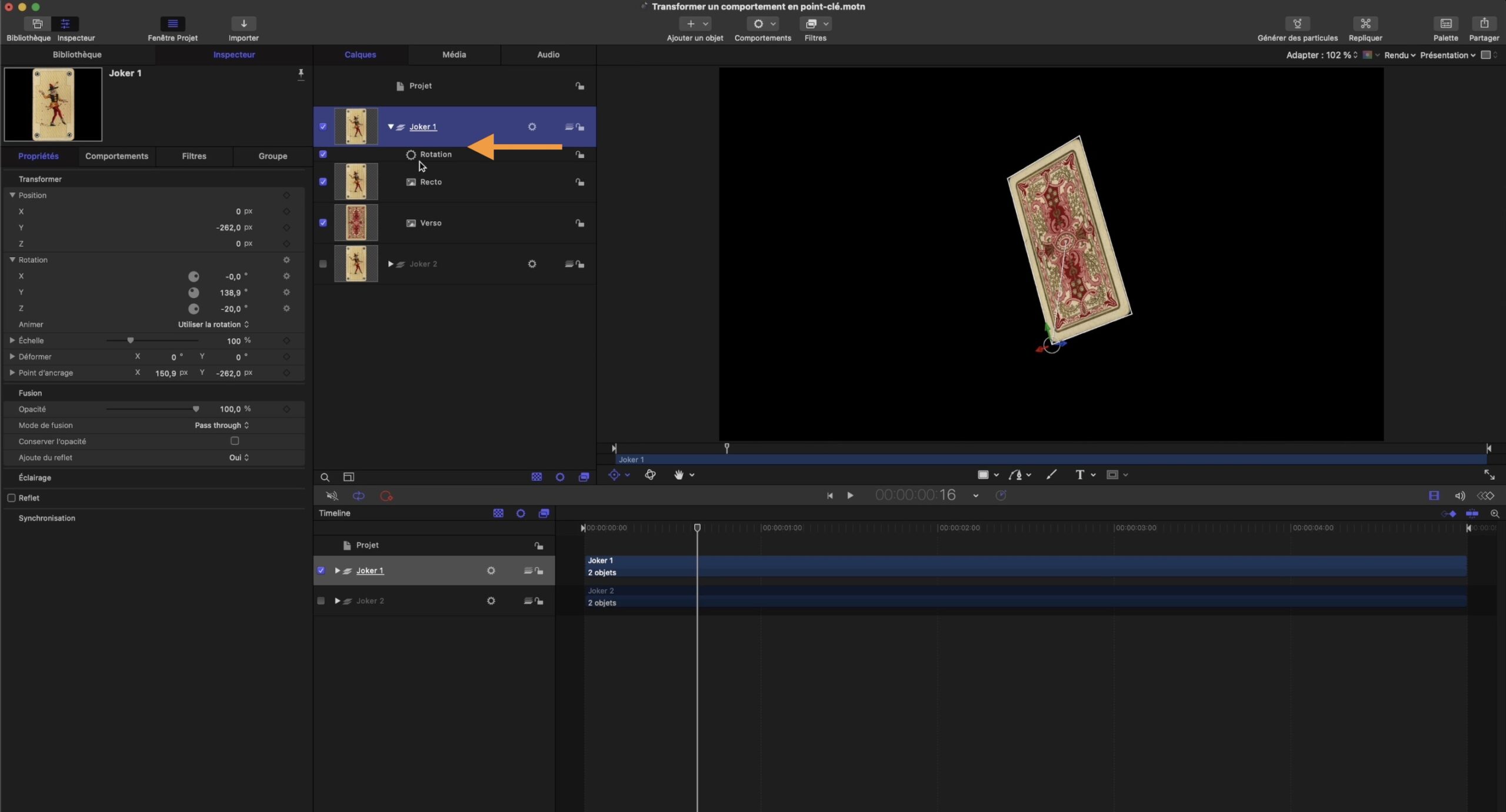Viewport: 1506px width, 812px height.
Task: Toggle loop playback icon
Action: 358,496
